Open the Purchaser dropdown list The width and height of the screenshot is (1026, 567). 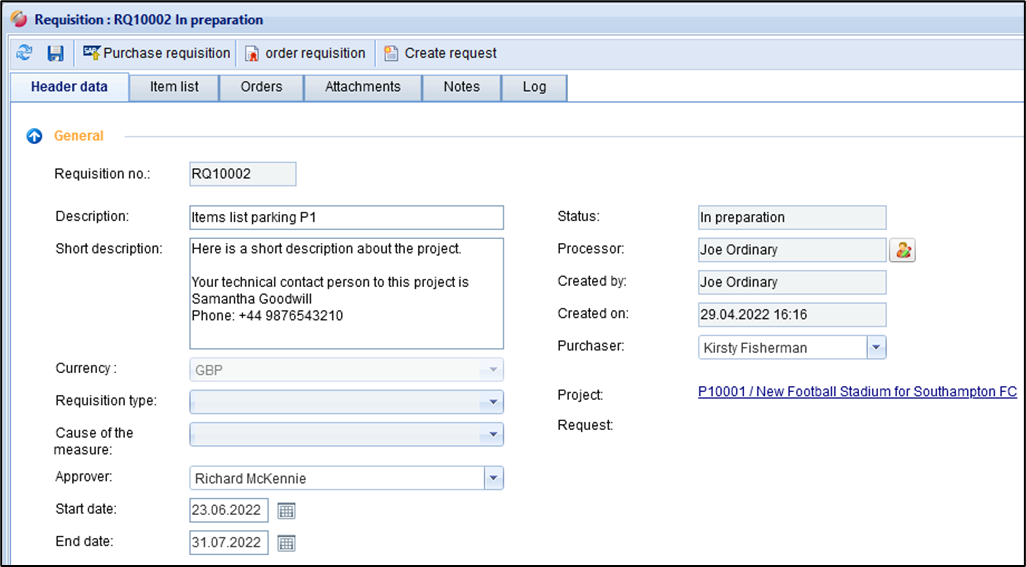(875, 348)
